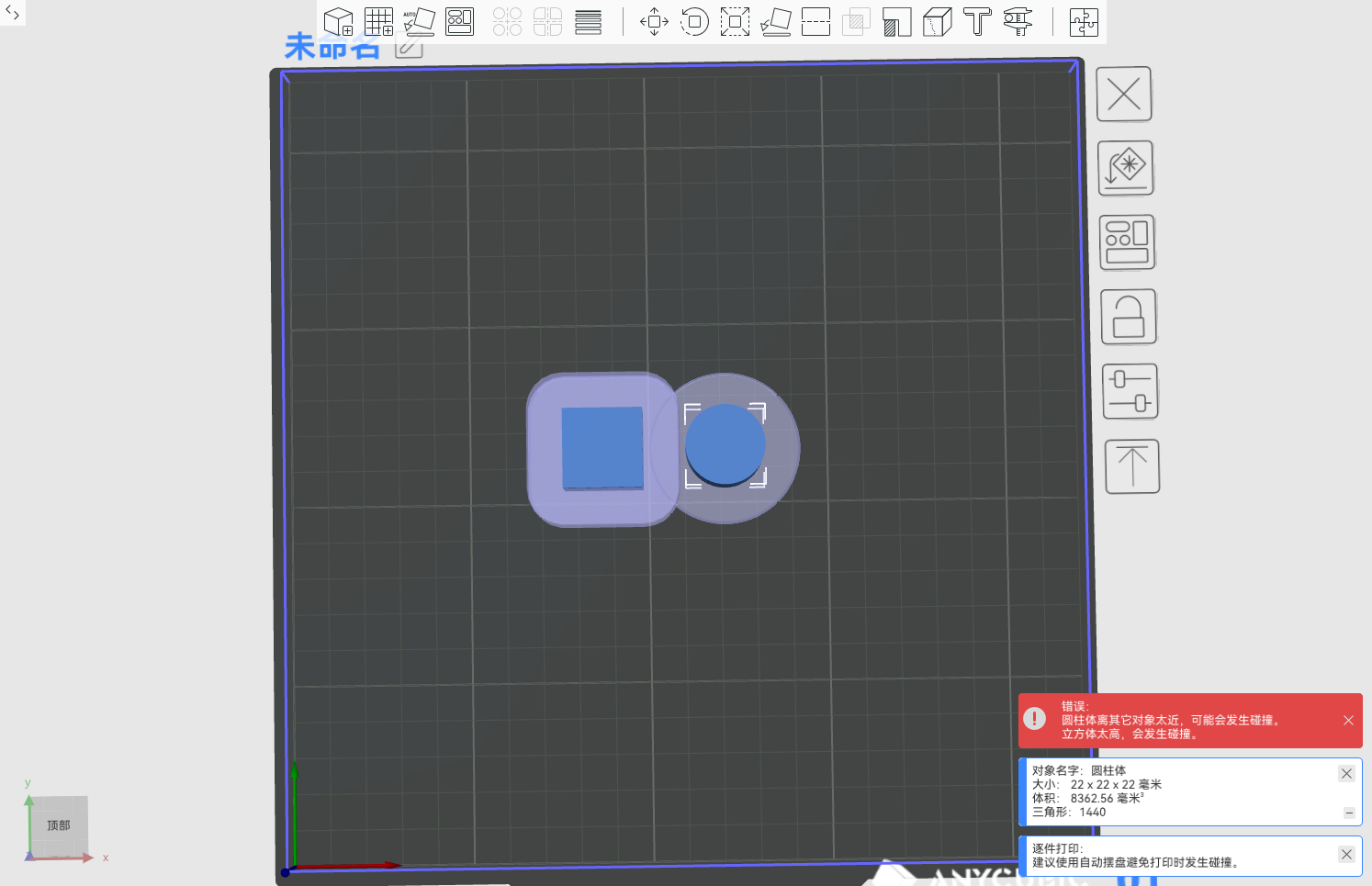The height and width of the screenshot is (886, 1372).
Task: Edit plate name with pencil icon
Action: (409, 48)
